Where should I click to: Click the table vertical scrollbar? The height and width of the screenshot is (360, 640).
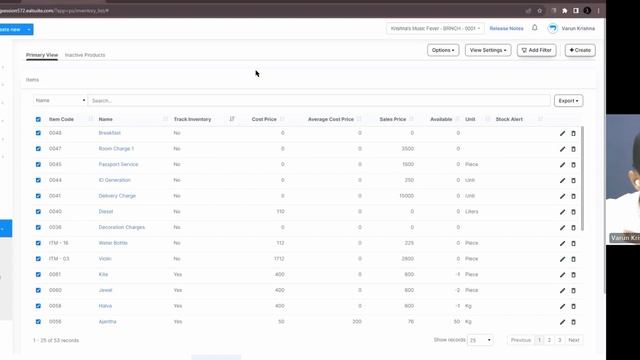coord(582,178)
